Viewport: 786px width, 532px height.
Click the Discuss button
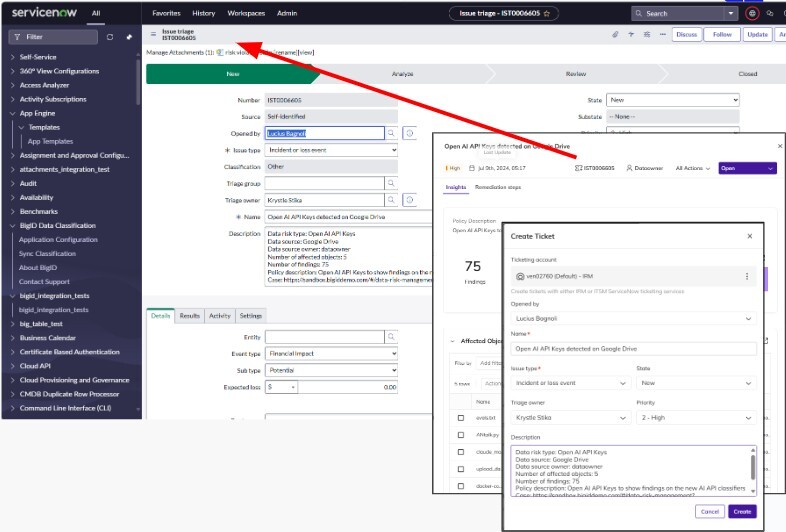coord(686,35)
